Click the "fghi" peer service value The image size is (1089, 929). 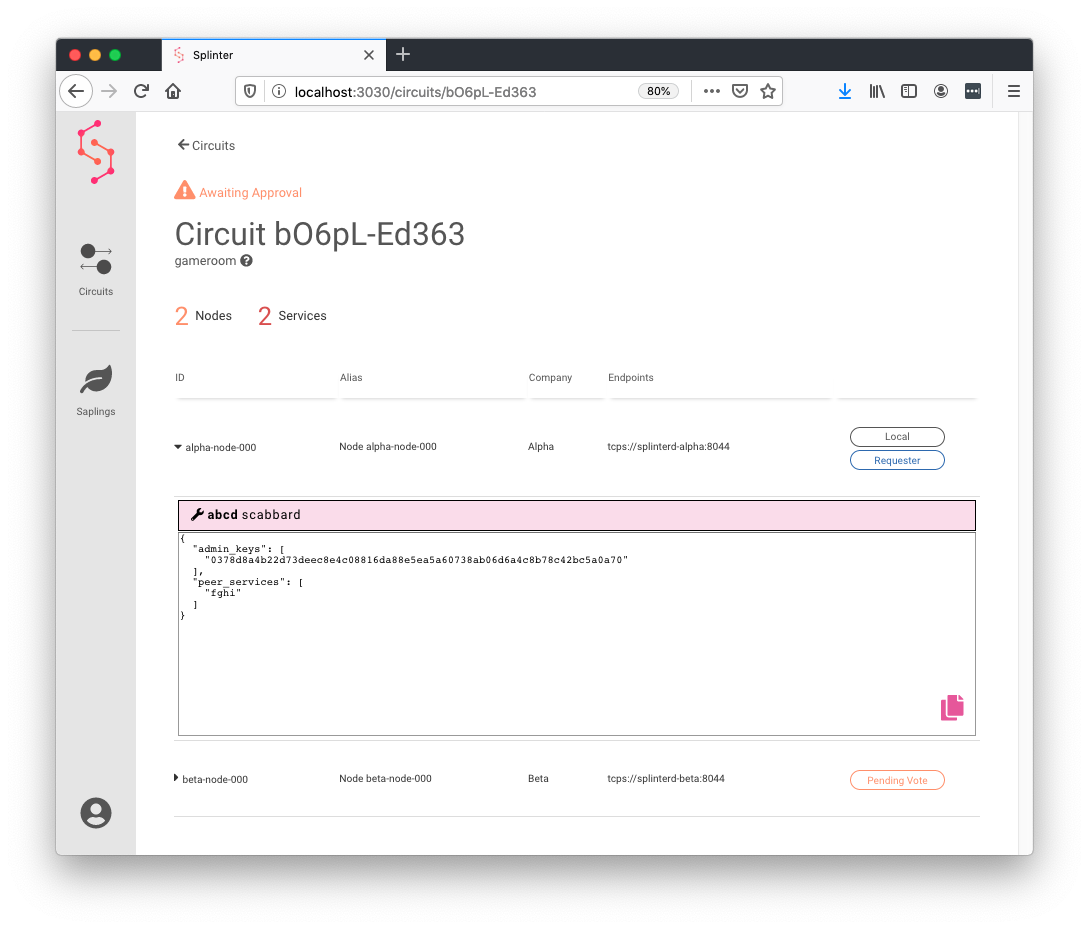point(223,593)
